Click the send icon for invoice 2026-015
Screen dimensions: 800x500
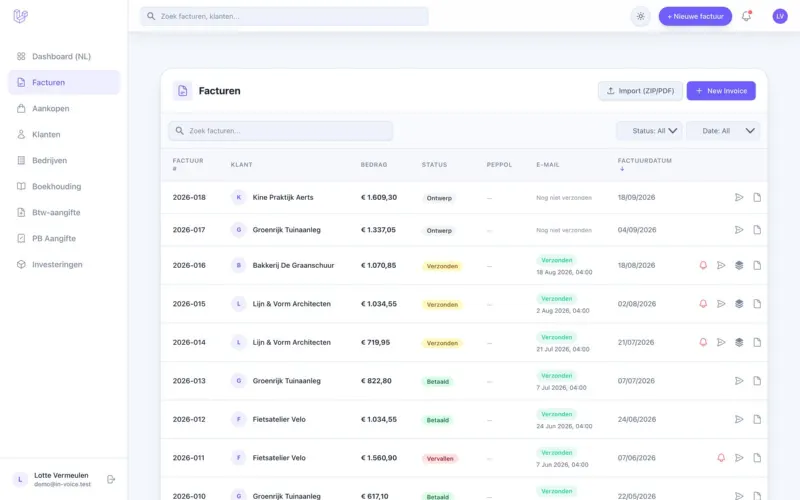tap(721, 304)
